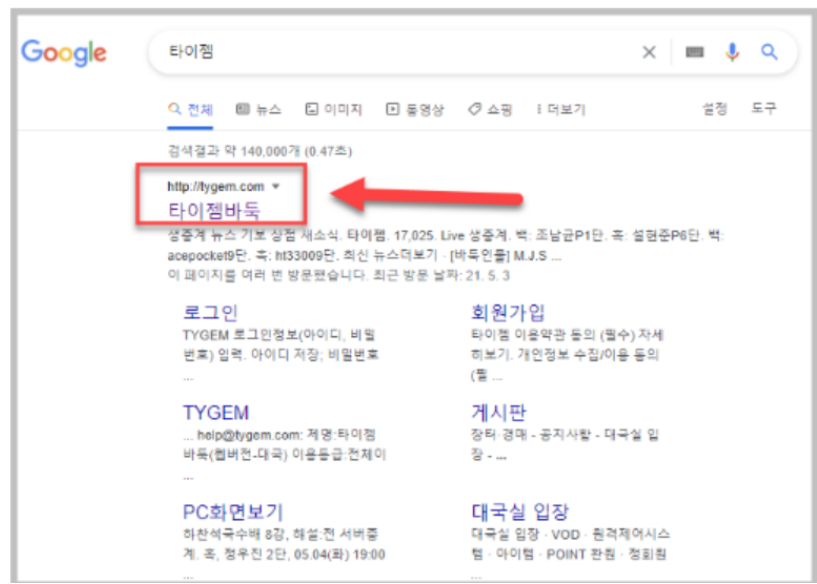
Task: Click the Google logo
Action: coord(64,53)
